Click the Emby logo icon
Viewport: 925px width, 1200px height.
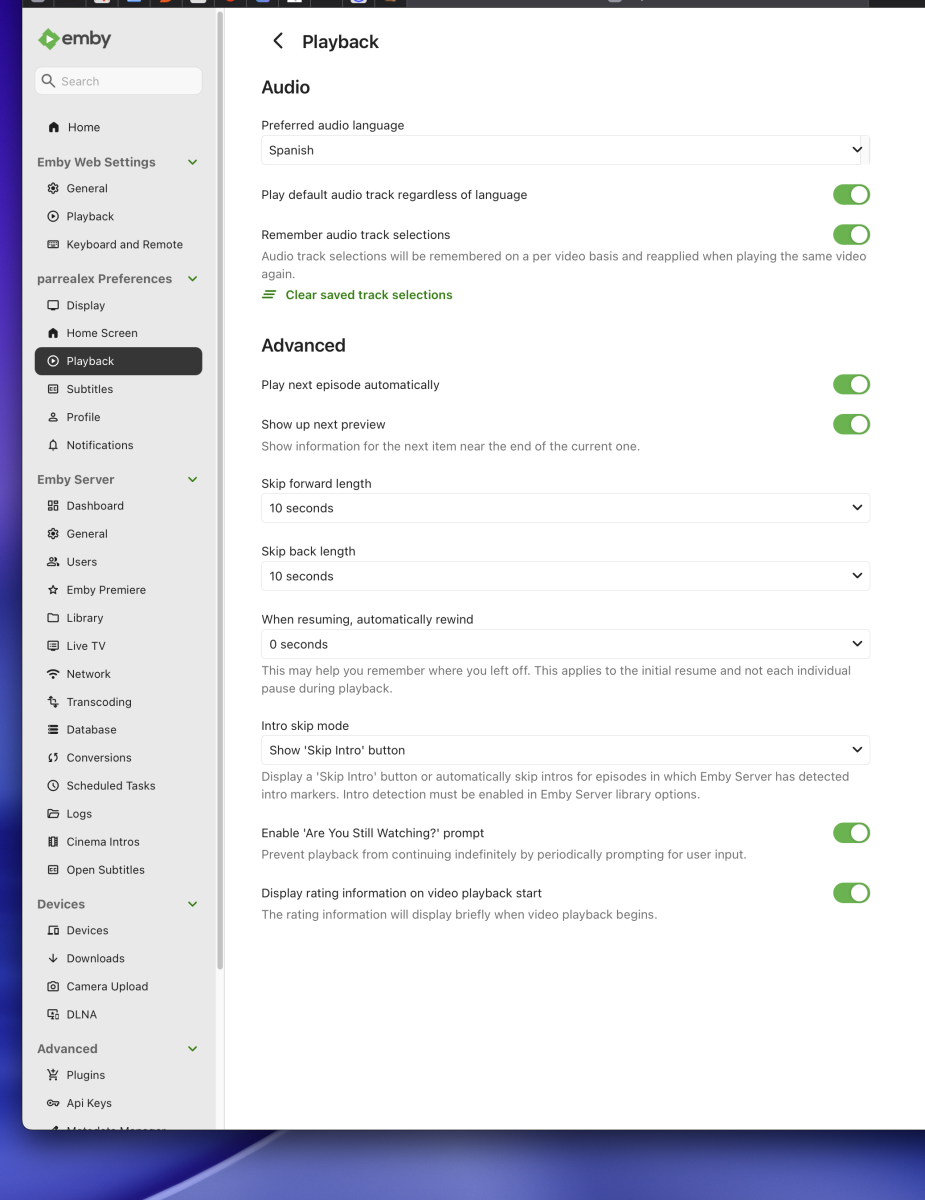pyautogui.click(x=48, y=39)
